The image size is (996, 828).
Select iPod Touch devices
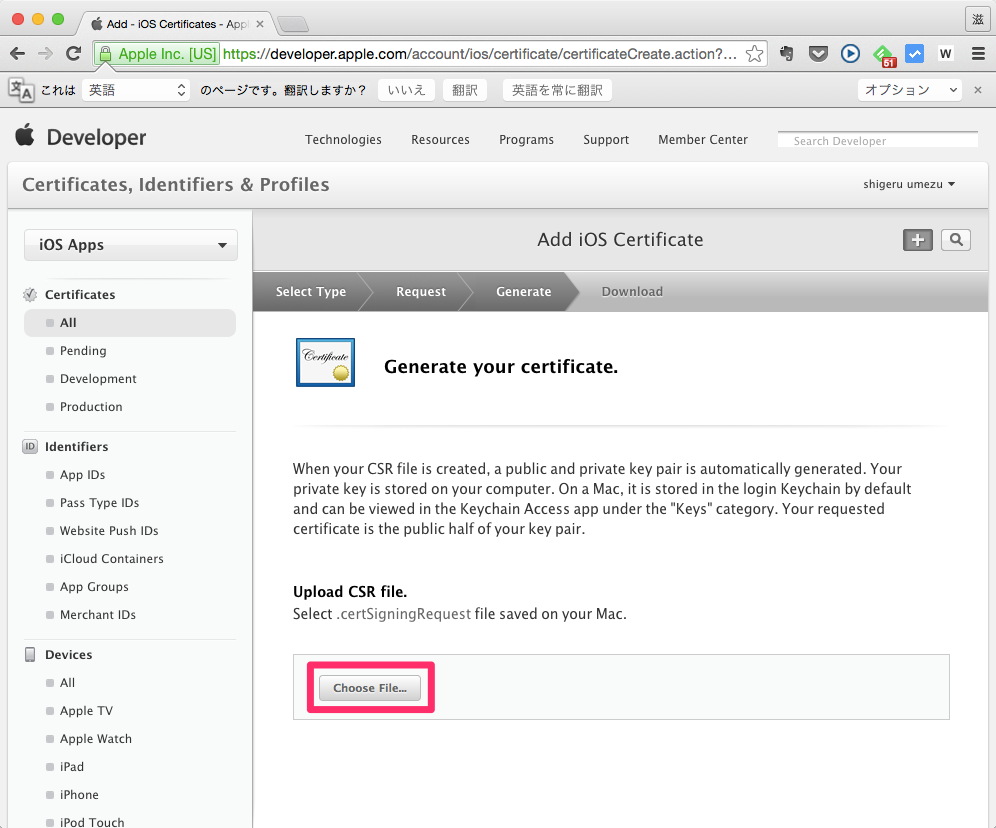point(91,822)
